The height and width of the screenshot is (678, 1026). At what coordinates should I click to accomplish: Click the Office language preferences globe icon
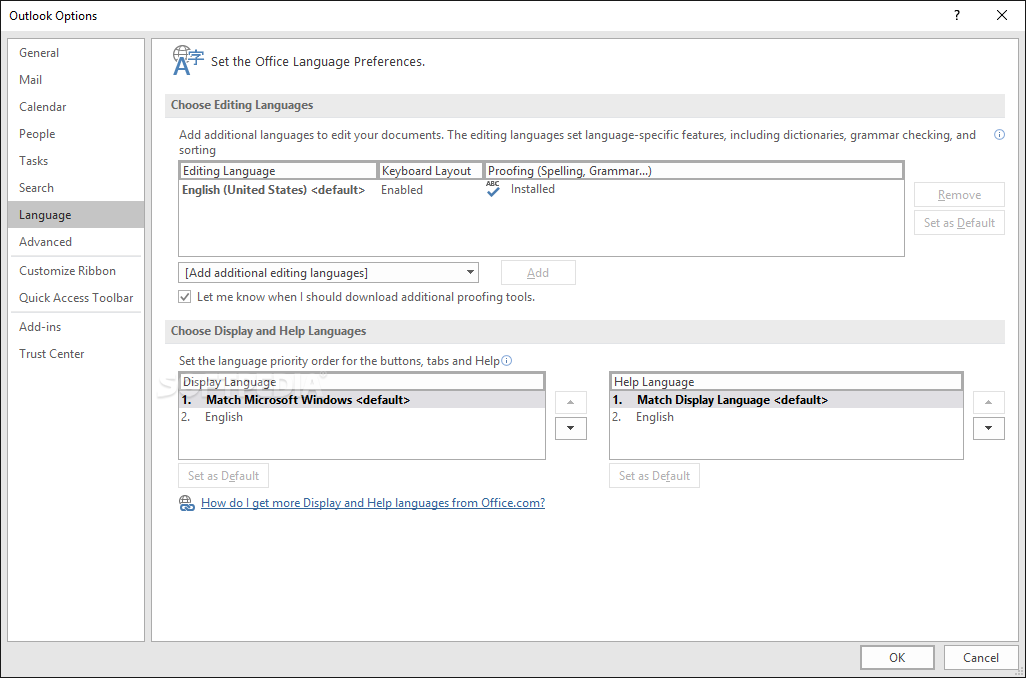click(x=188, y=60)
